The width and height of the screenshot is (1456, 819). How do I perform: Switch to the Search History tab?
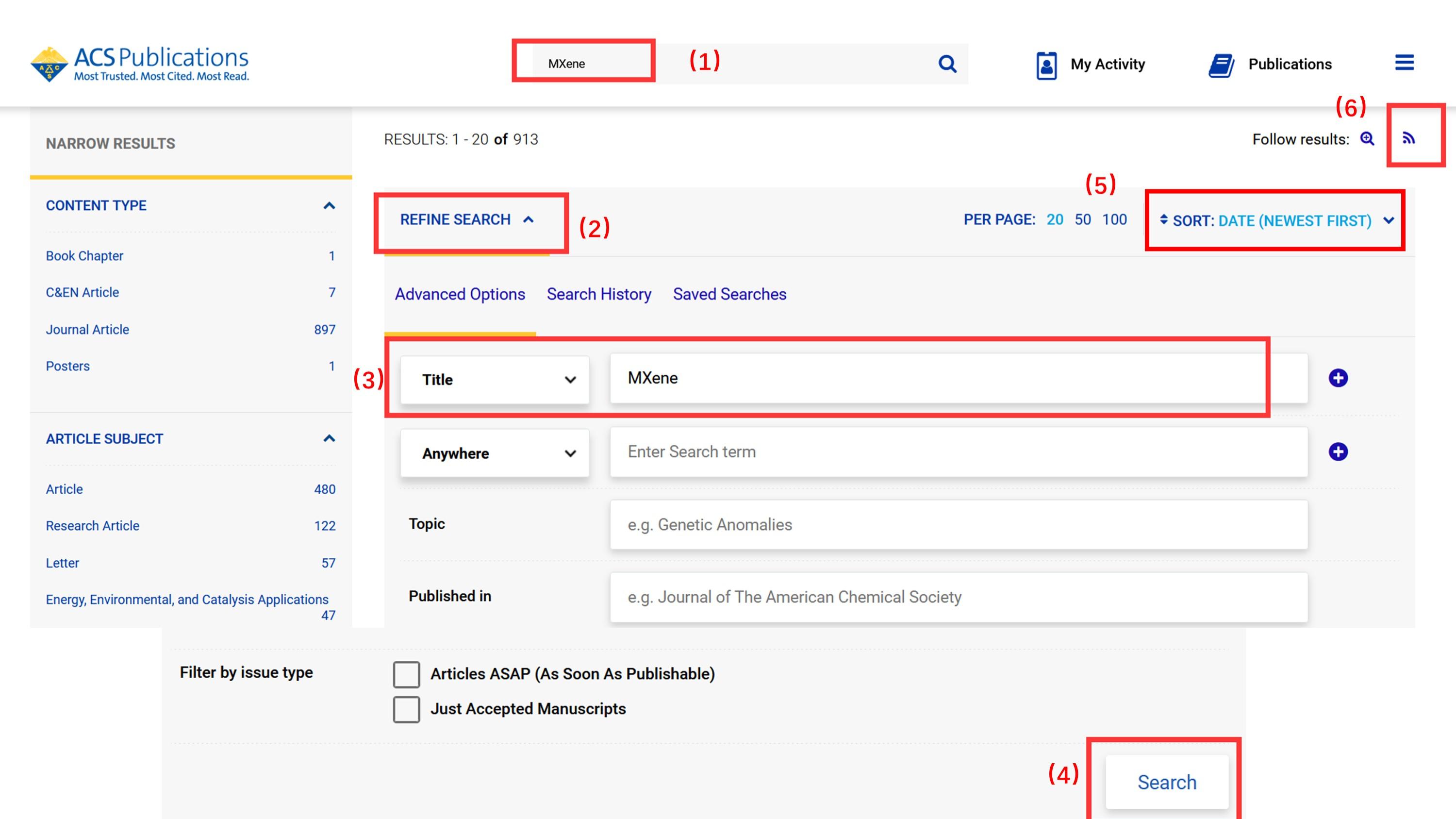[x=598, y=294]
